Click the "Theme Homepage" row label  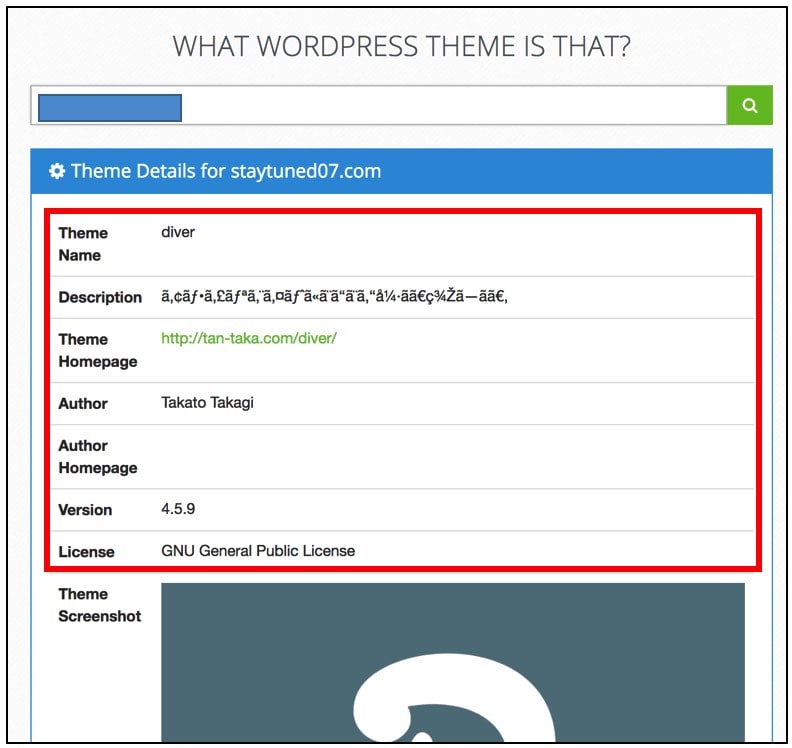(98, 350)
